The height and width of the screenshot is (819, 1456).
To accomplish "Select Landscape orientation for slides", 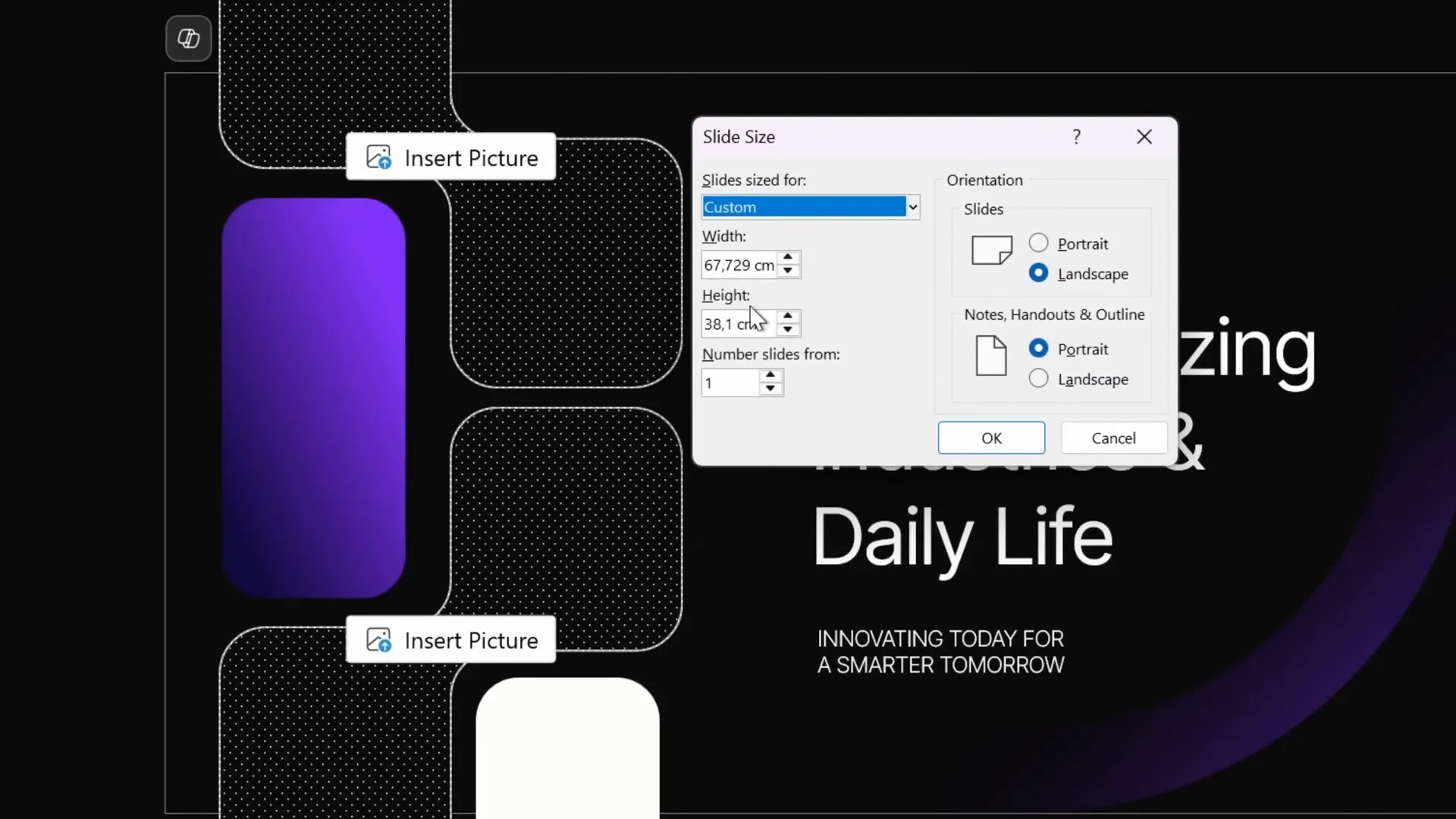I will point(1040,273).
